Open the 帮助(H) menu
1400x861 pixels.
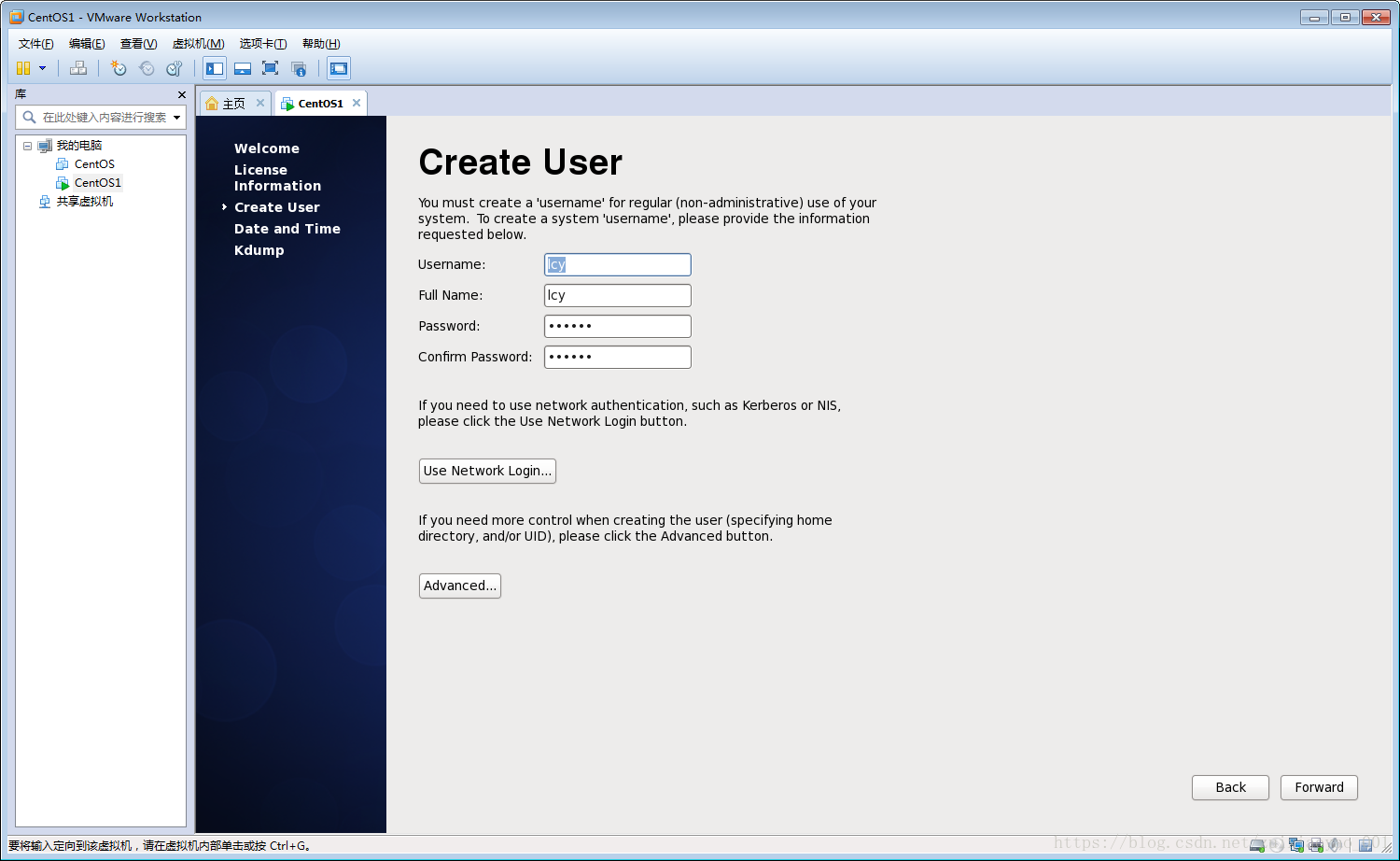point(321,44)
